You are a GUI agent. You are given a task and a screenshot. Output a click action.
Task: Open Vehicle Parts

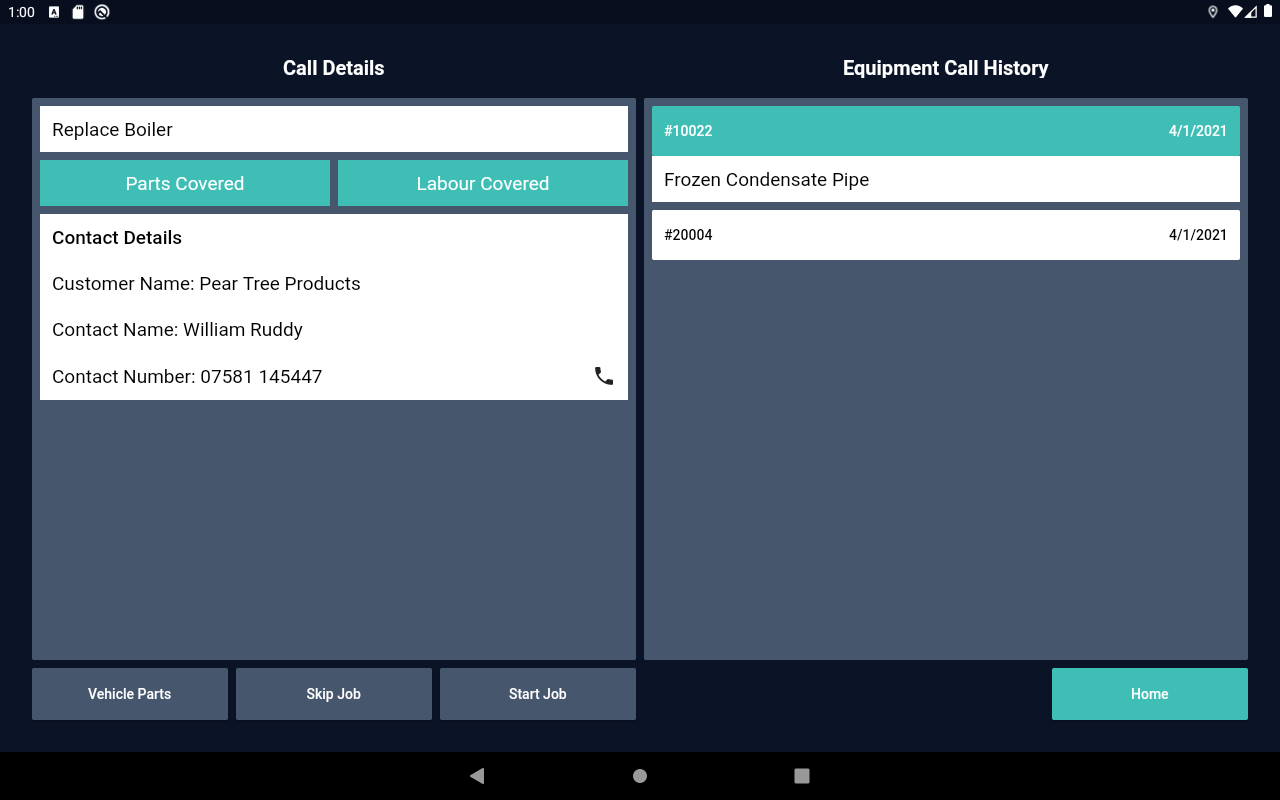click(130, 694)
